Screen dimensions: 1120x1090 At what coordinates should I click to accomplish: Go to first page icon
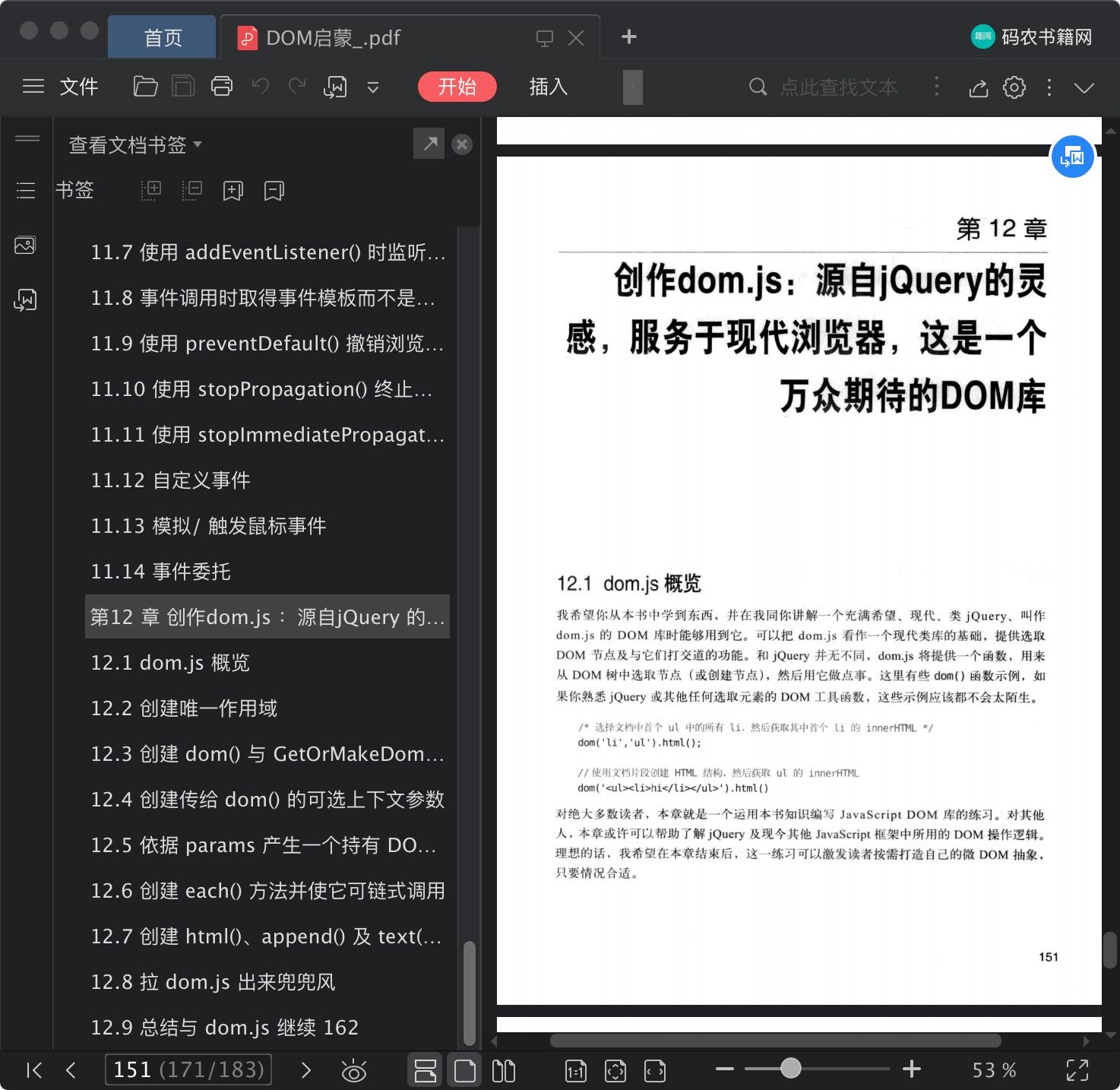click(34, 1070)
